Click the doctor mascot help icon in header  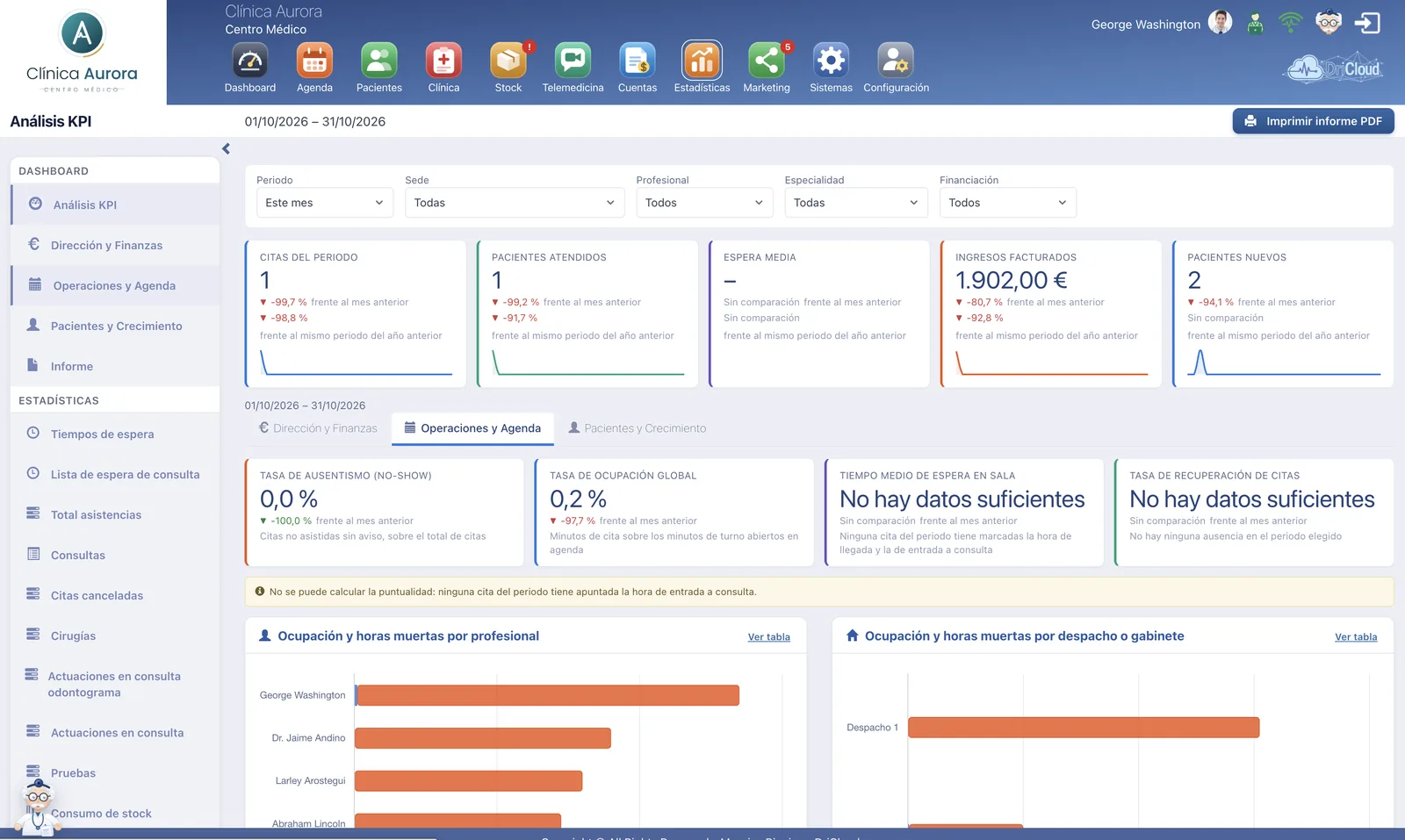pos(1329,23)
